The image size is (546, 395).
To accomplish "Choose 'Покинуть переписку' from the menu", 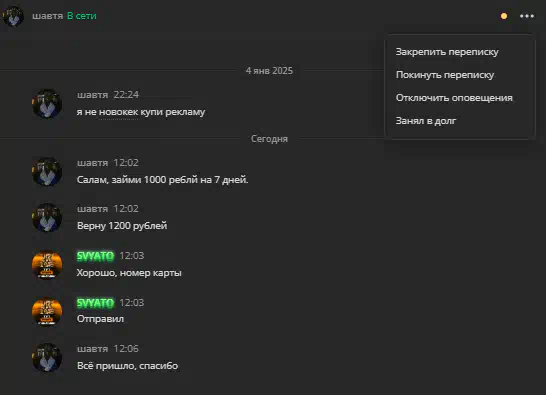I will 445,75.
